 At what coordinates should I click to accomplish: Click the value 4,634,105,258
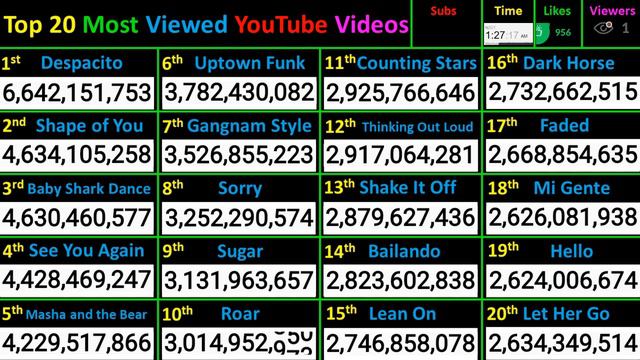(x=77, y=156)
